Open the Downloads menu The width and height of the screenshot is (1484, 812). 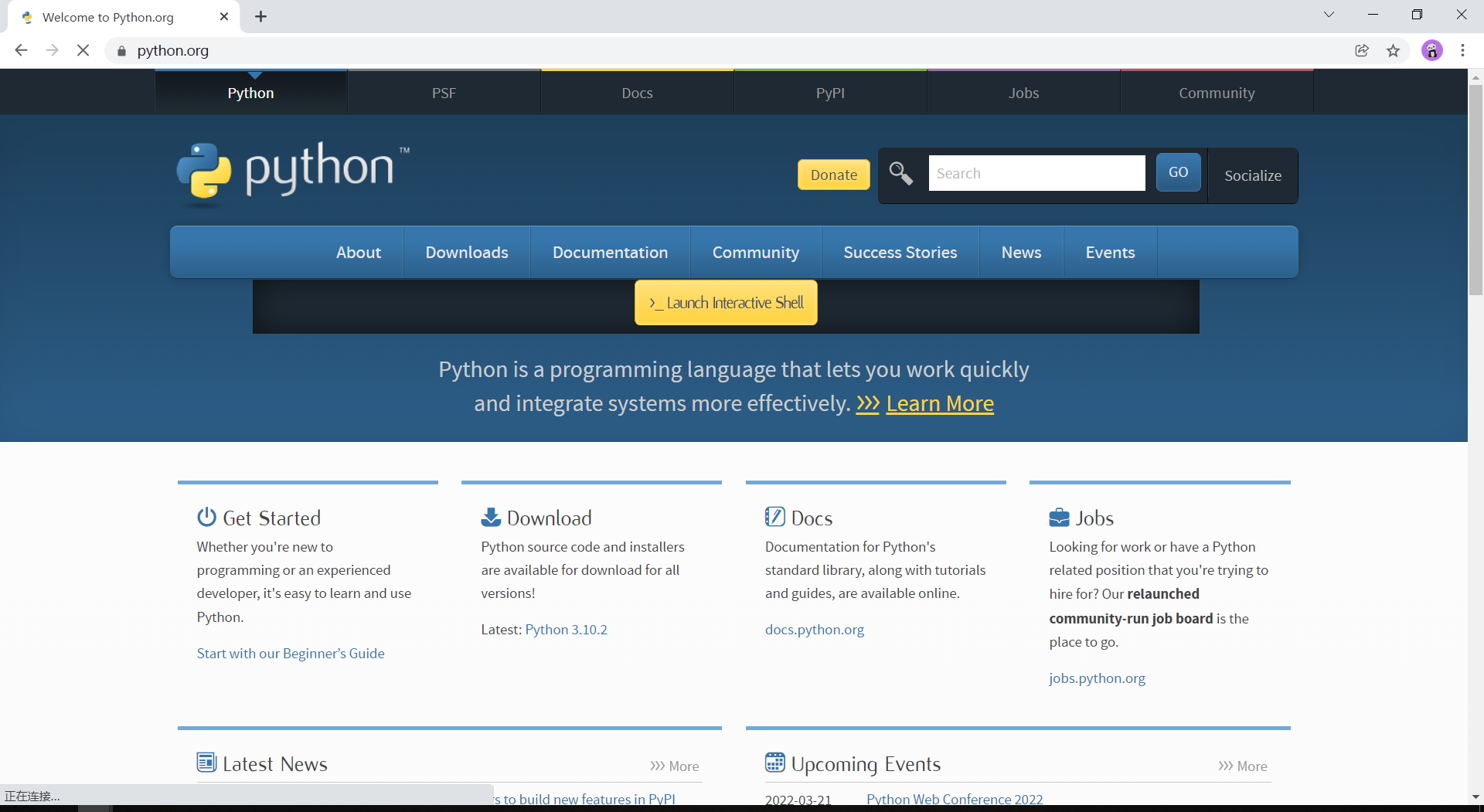467,252
